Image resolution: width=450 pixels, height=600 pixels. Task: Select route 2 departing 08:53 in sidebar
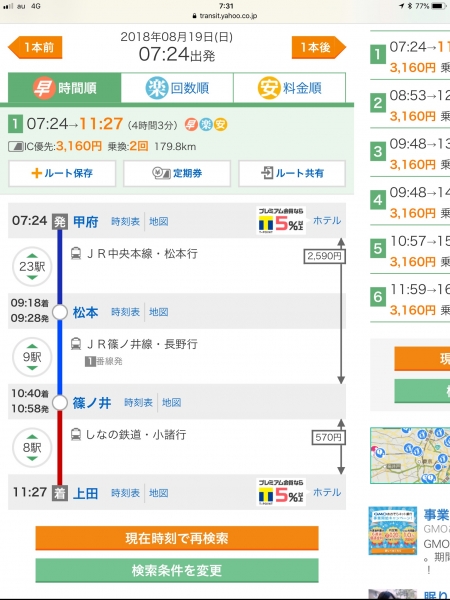(x=410, y=104)
